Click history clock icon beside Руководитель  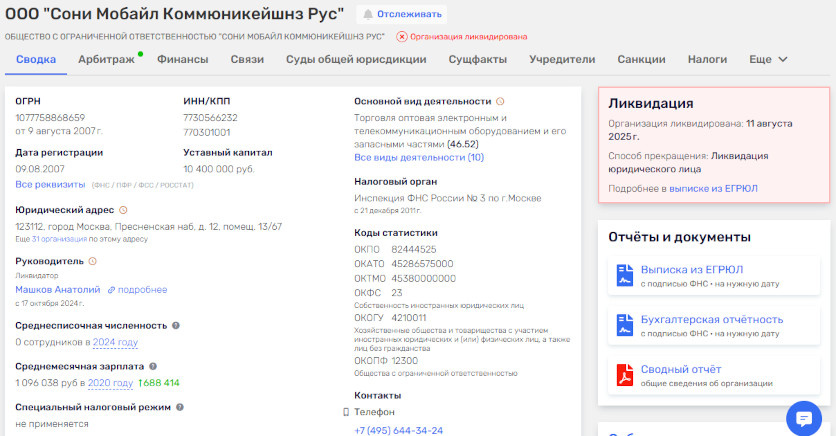(x=93, y=261)
